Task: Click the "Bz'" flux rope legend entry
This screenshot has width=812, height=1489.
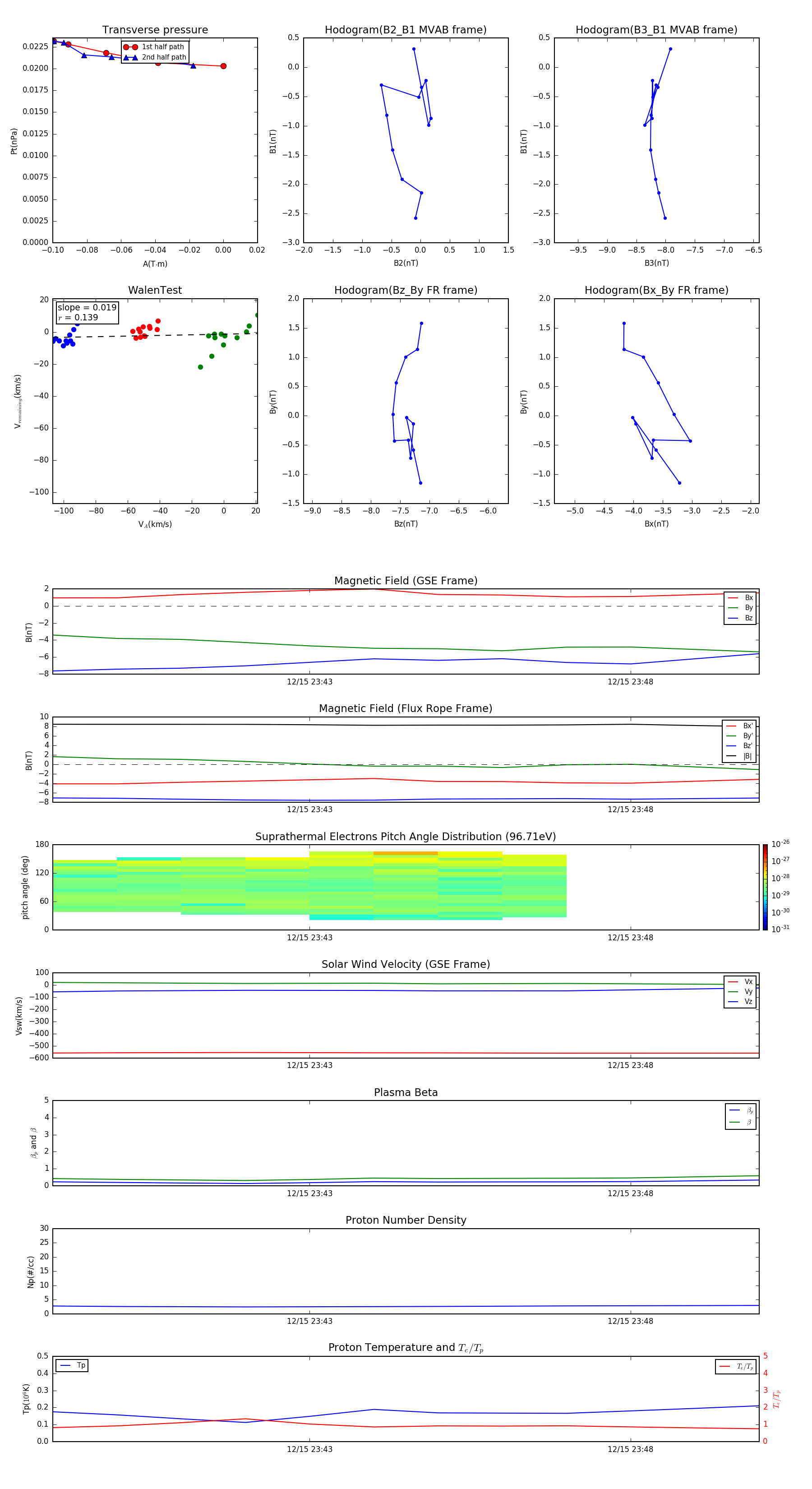Action: [740, 746]
